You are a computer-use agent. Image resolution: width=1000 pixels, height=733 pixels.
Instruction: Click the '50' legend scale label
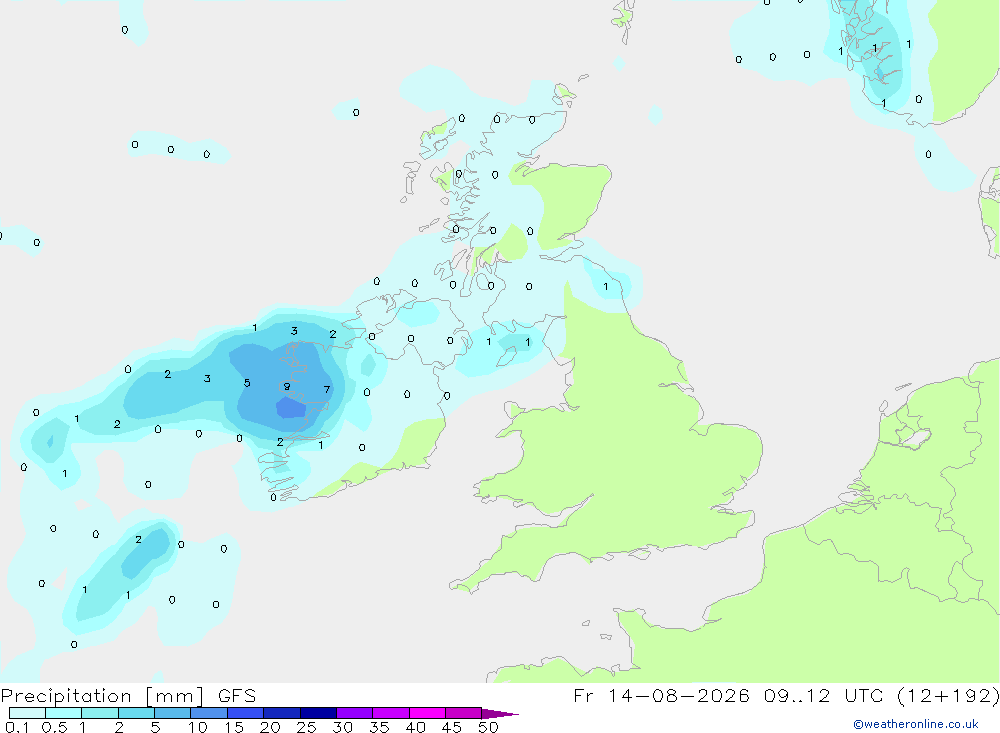click(x=489, y=727)
